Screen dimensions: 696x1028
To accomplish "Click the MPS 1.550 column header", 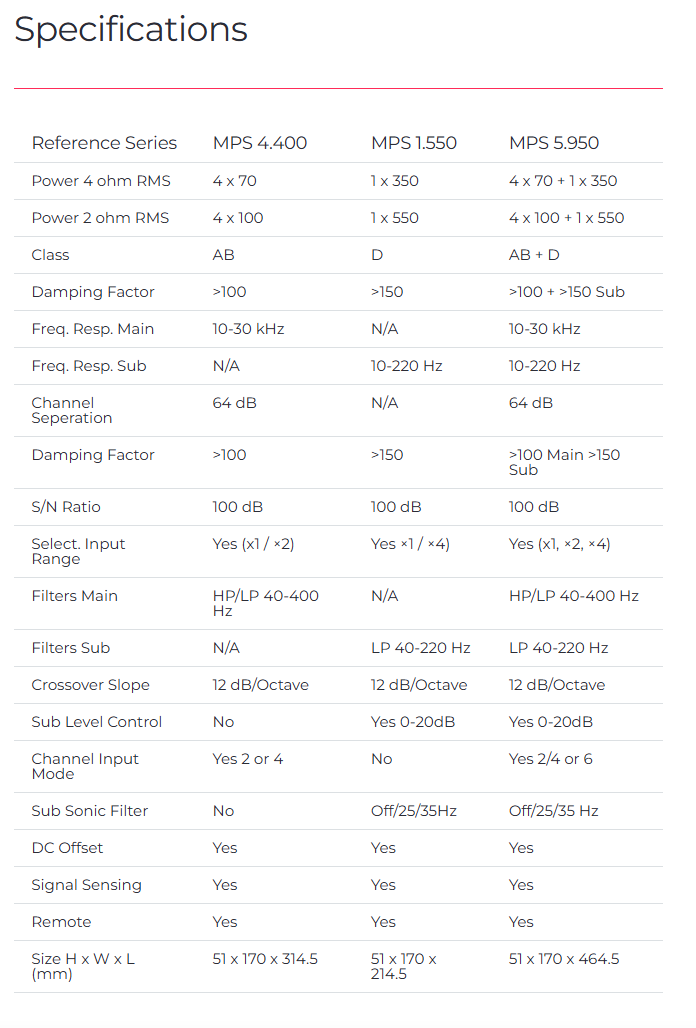I will tap(414, 143).
